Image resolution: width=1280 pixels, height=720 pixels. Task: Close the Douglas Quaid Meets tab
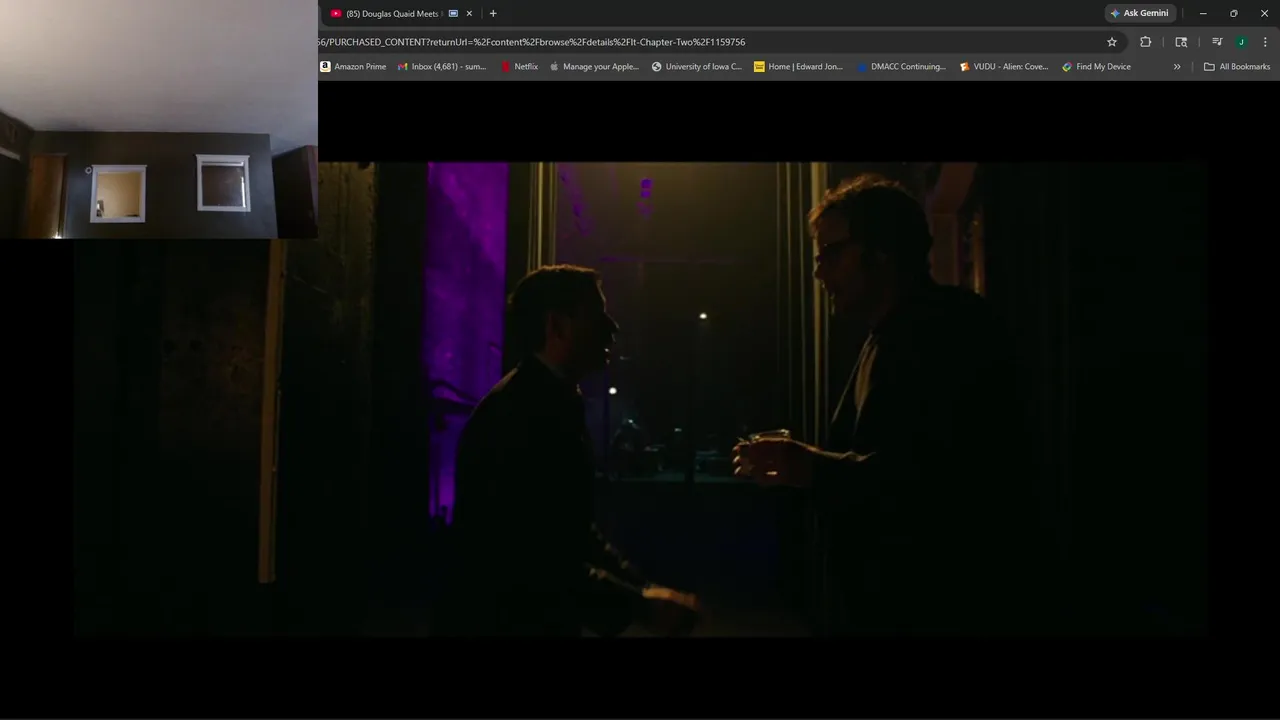469,14
